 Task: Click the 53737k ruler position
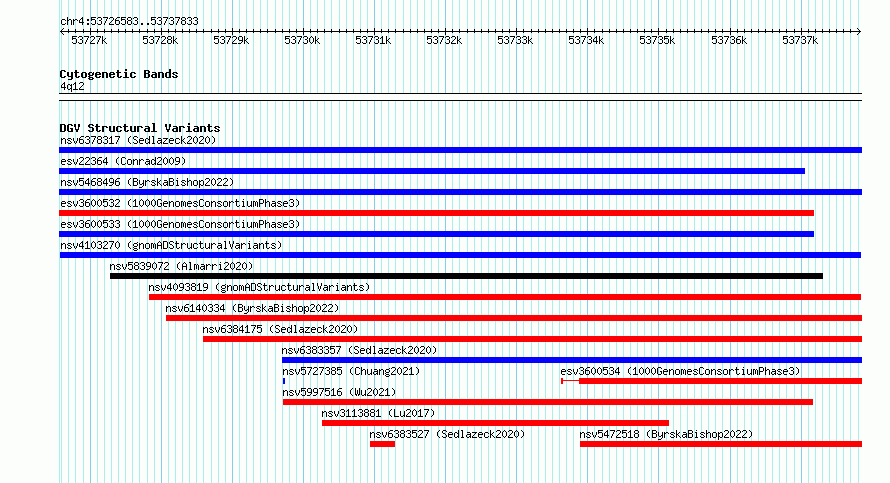800,40
